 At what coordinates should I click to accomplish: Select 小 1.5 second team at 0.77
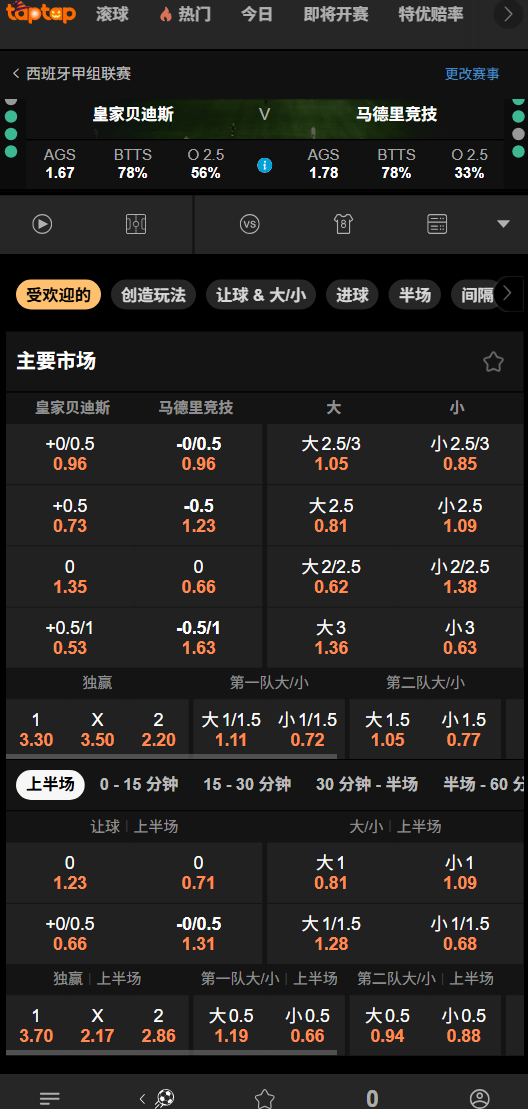pyautogui.click(x=464, y=730)
